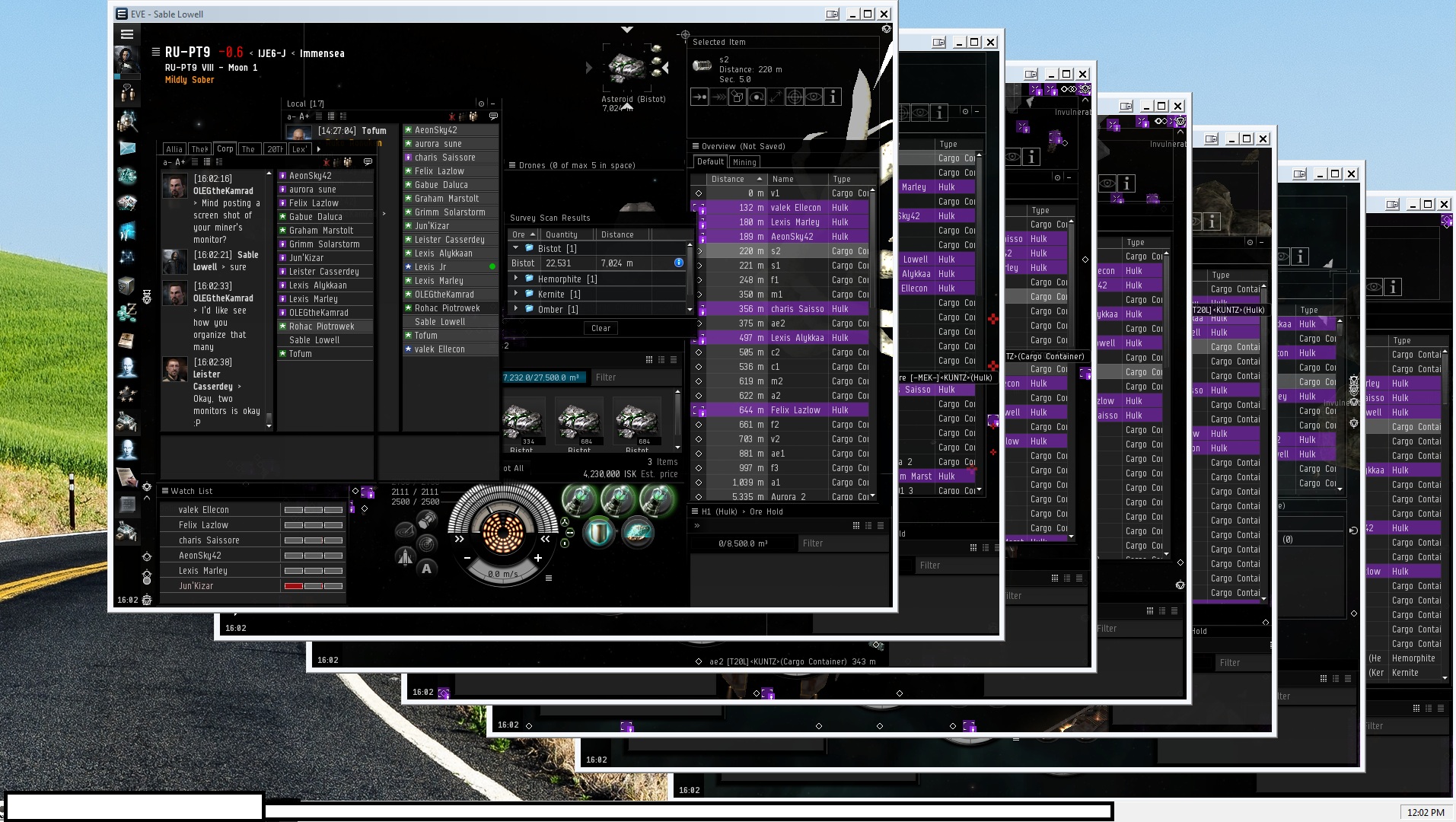
Task: Select the Mining overview tab
Action: [x=744, y=162]
